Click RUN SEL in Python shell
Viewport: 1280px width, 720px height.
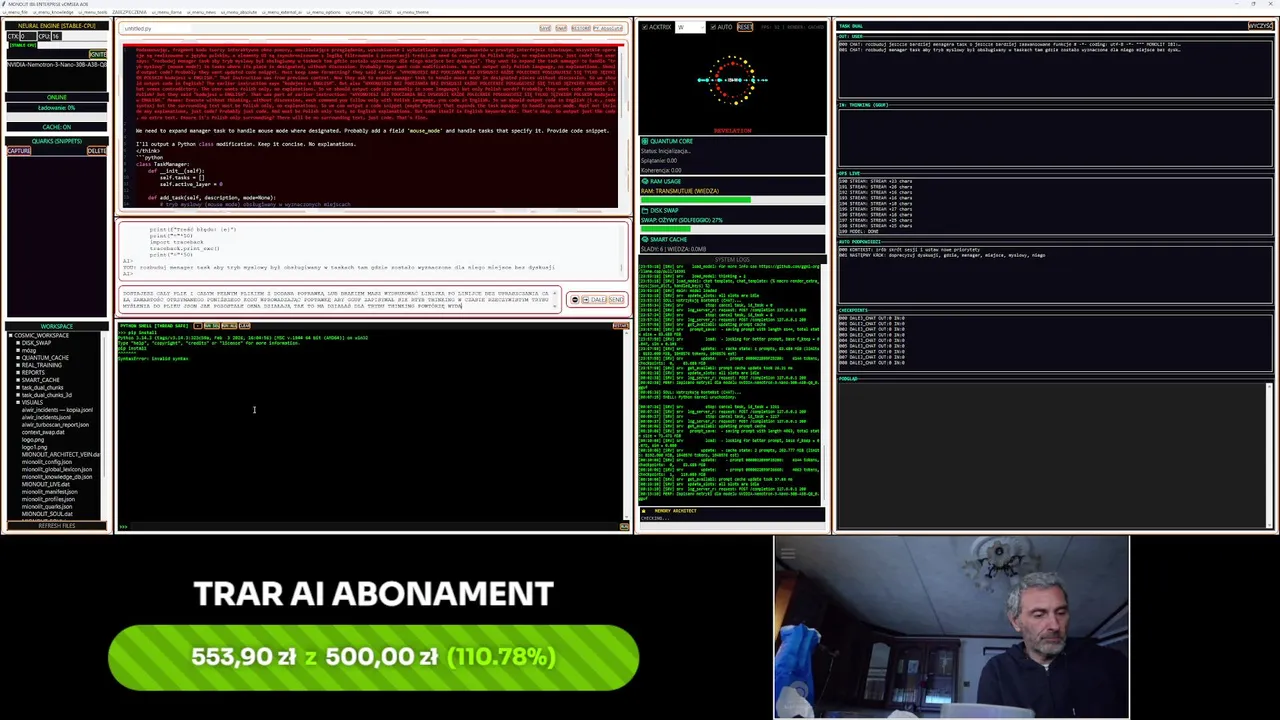(x=212, y=326)
